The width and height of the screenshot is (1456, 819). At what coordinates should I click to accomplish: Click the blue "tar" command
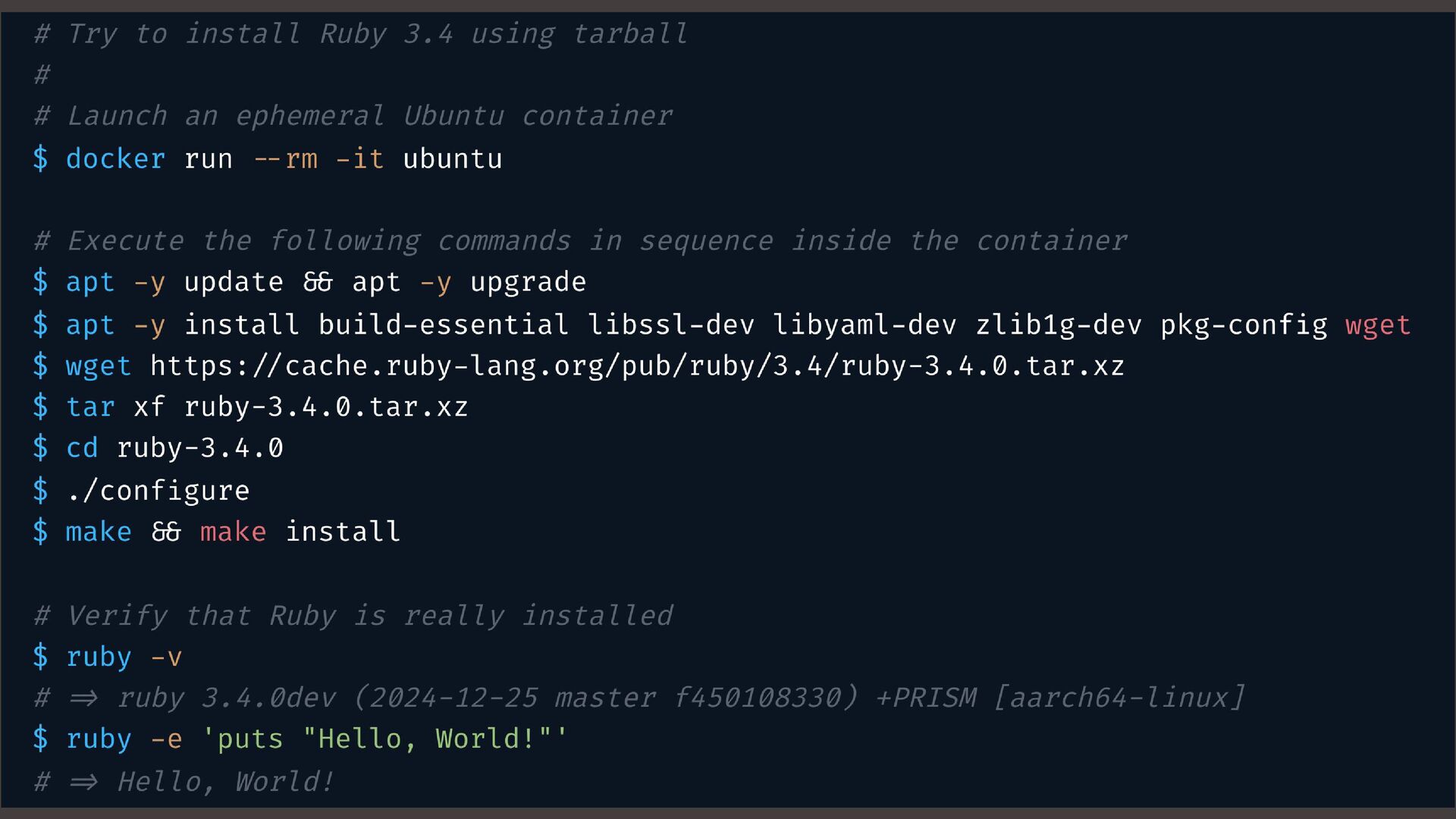(90, 407)
